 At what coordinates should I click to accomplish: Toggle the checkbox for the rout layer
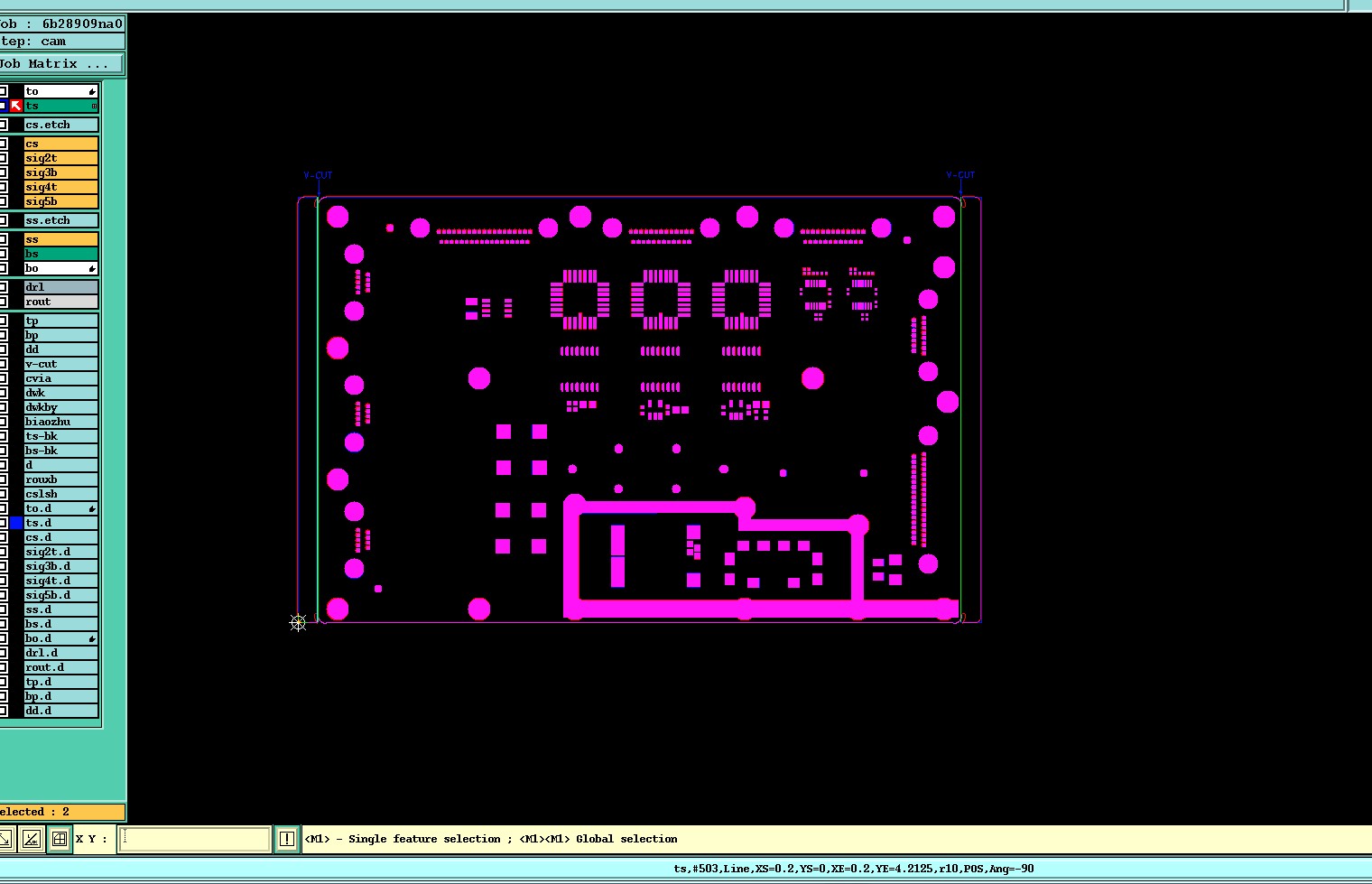point(4,302)
